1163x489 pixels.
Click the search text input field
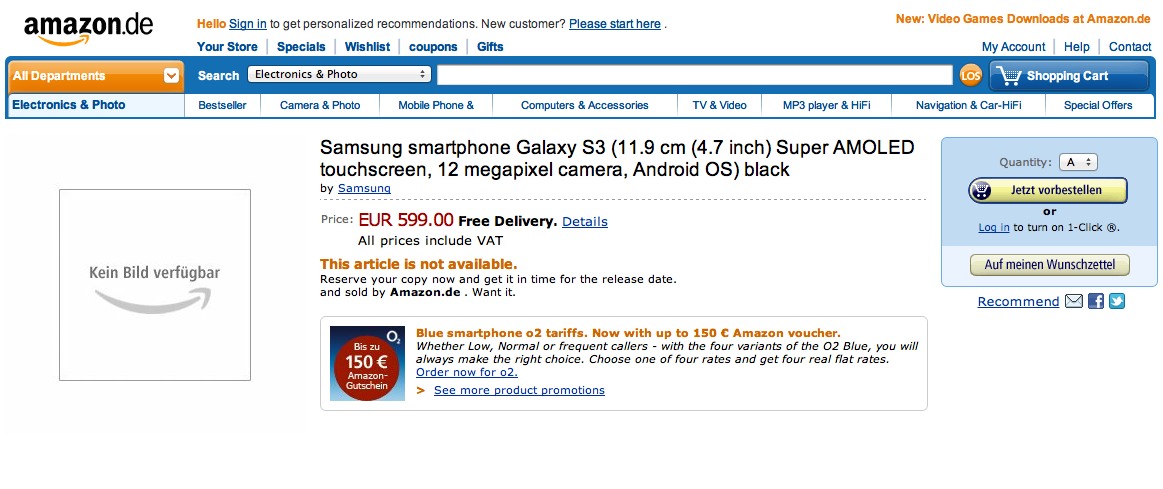point(694,75)
